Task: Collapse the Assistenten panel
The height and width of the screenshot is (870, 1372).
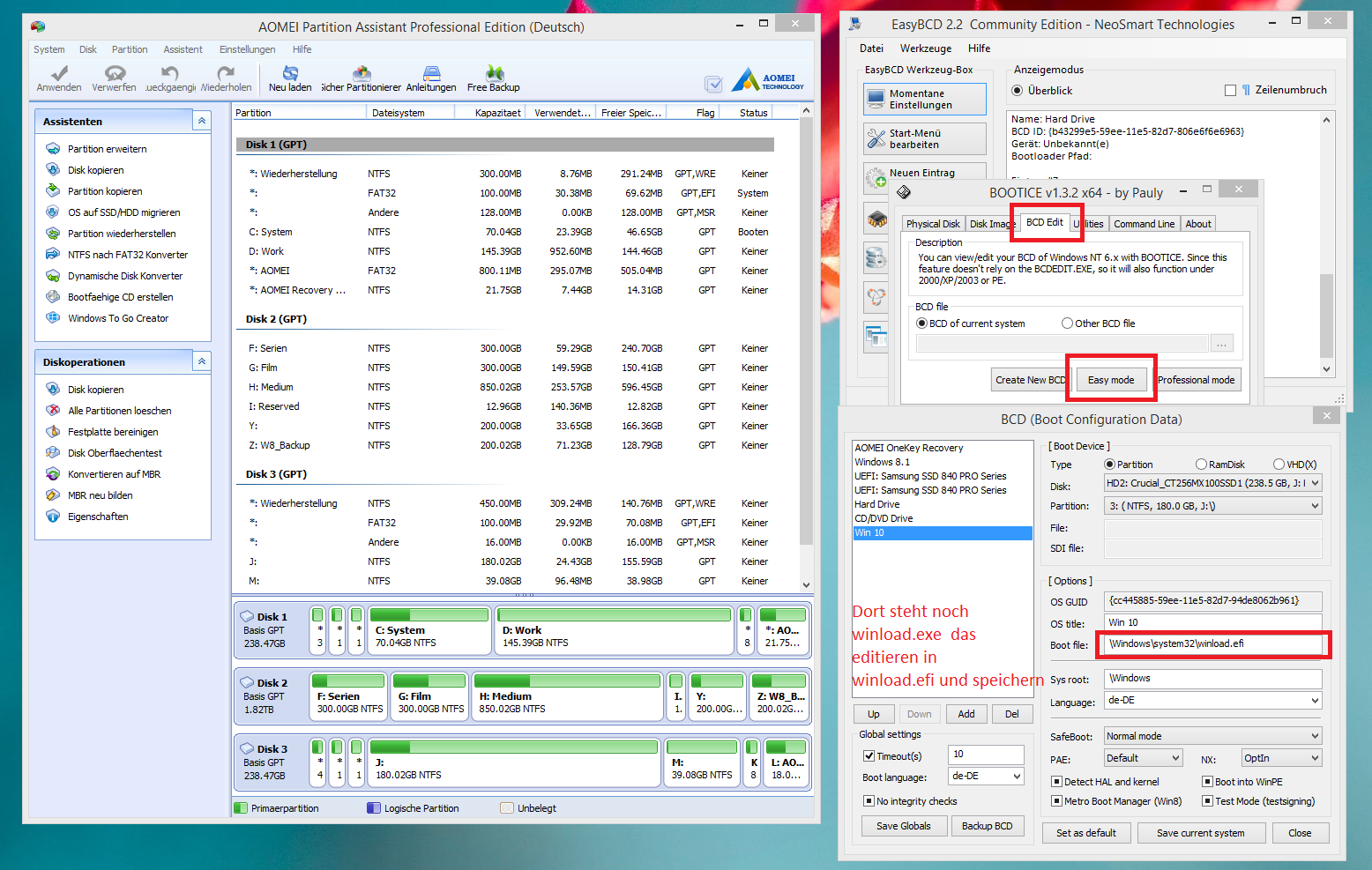Action: click(x=202, y=121)
